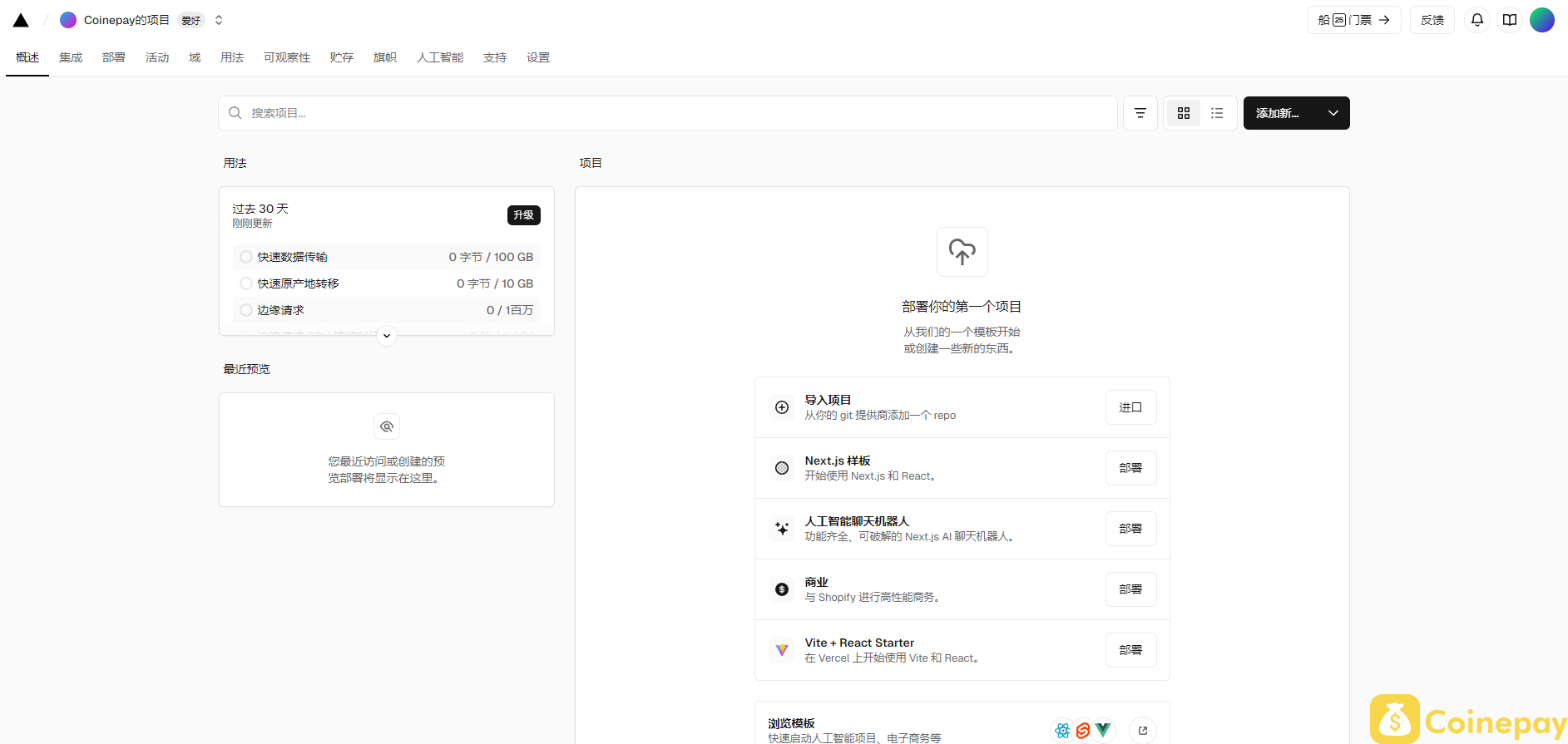The image size is (1568, 744).
Task: Click the 反馈 feedback button
Action: point(1432,20)
